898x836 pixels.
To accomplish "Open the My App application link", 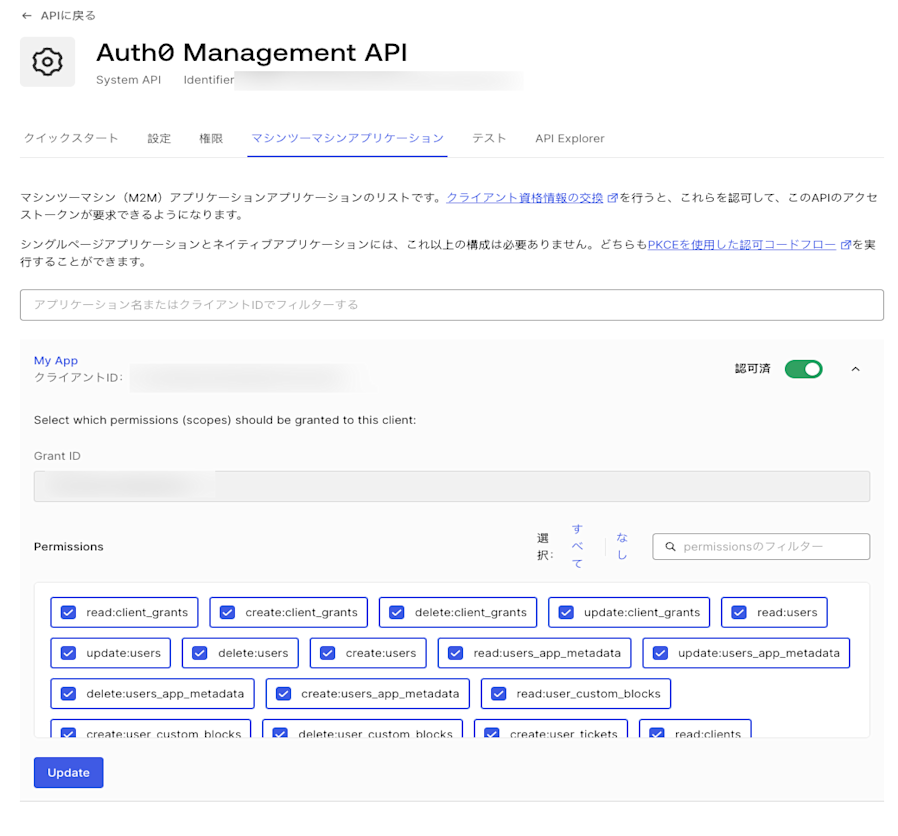I will click(56, 361).
